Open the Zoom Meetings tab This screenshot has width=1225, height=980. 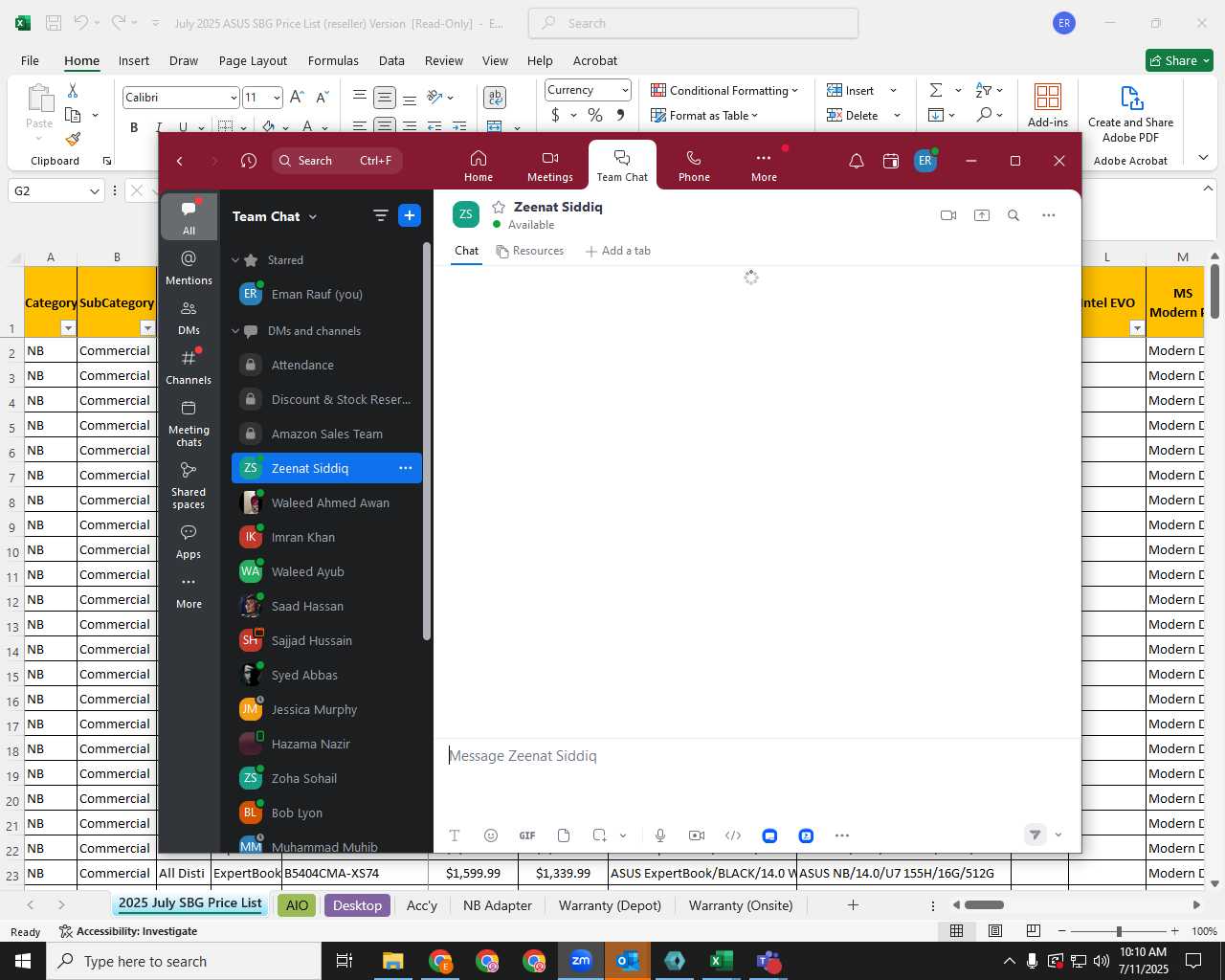[549, 166]
